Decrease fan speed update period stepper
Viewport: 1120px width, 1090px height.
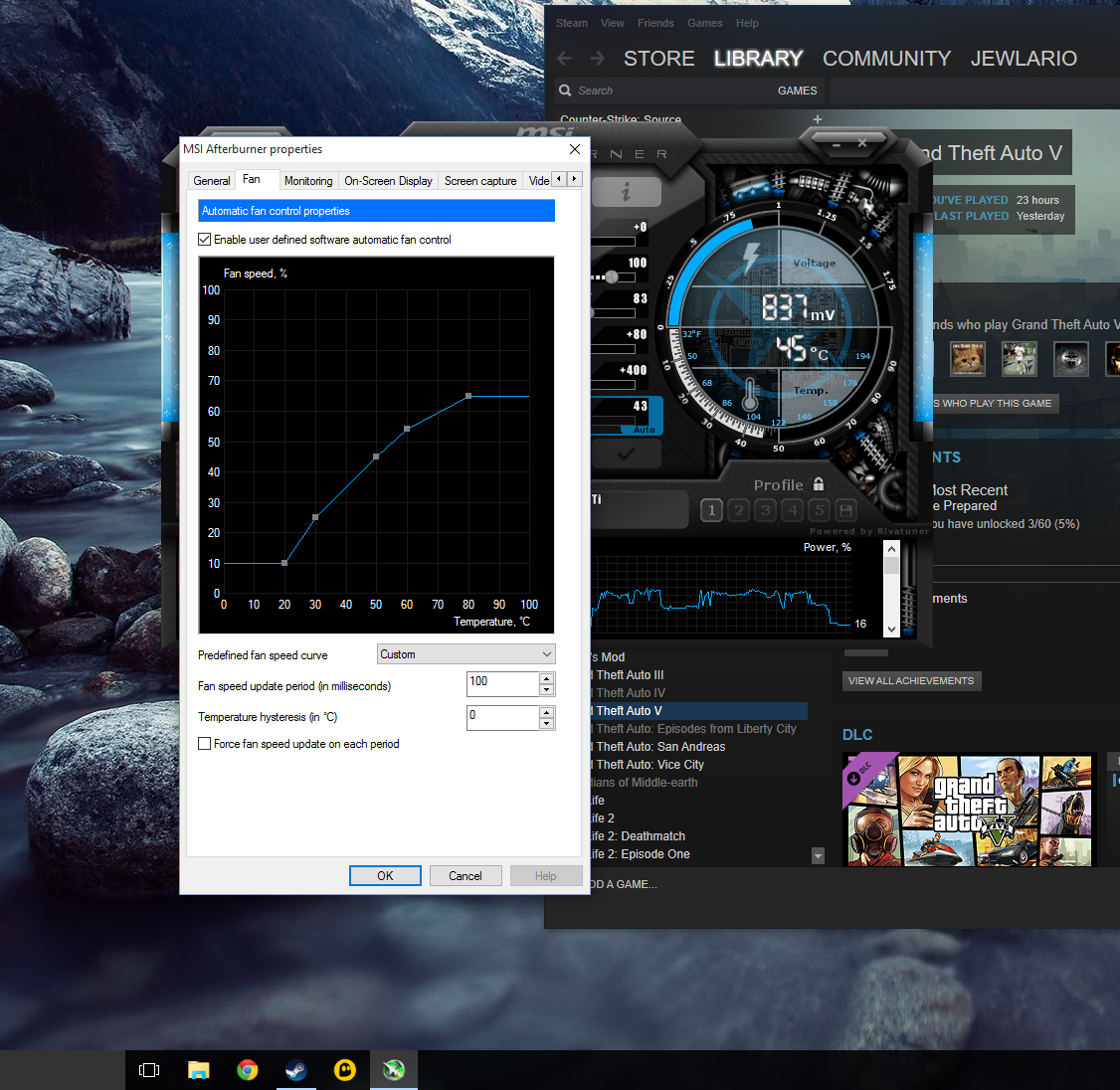point(546,690)
